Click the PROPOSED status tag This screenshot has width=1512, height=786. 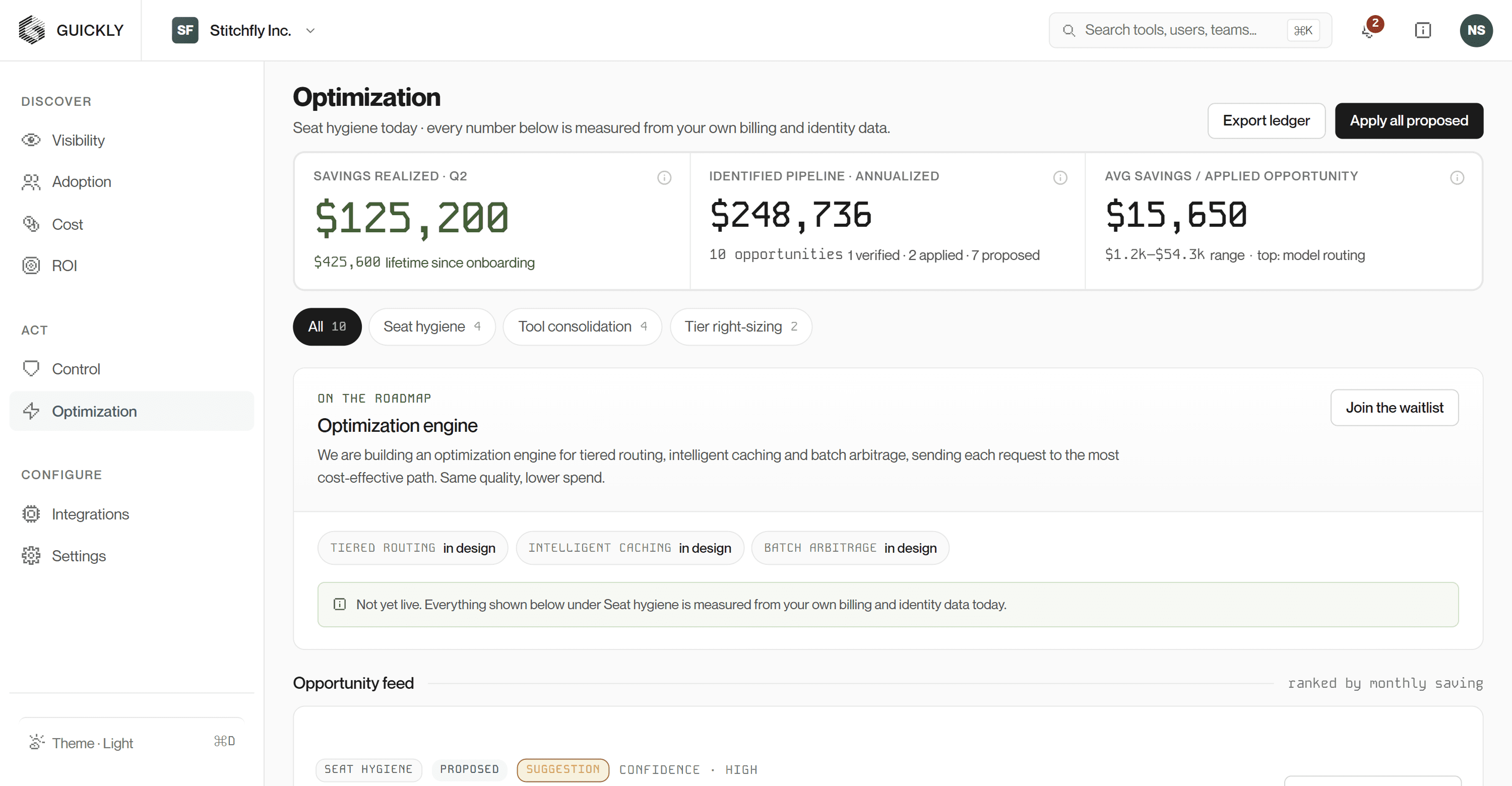pos(470,769)
